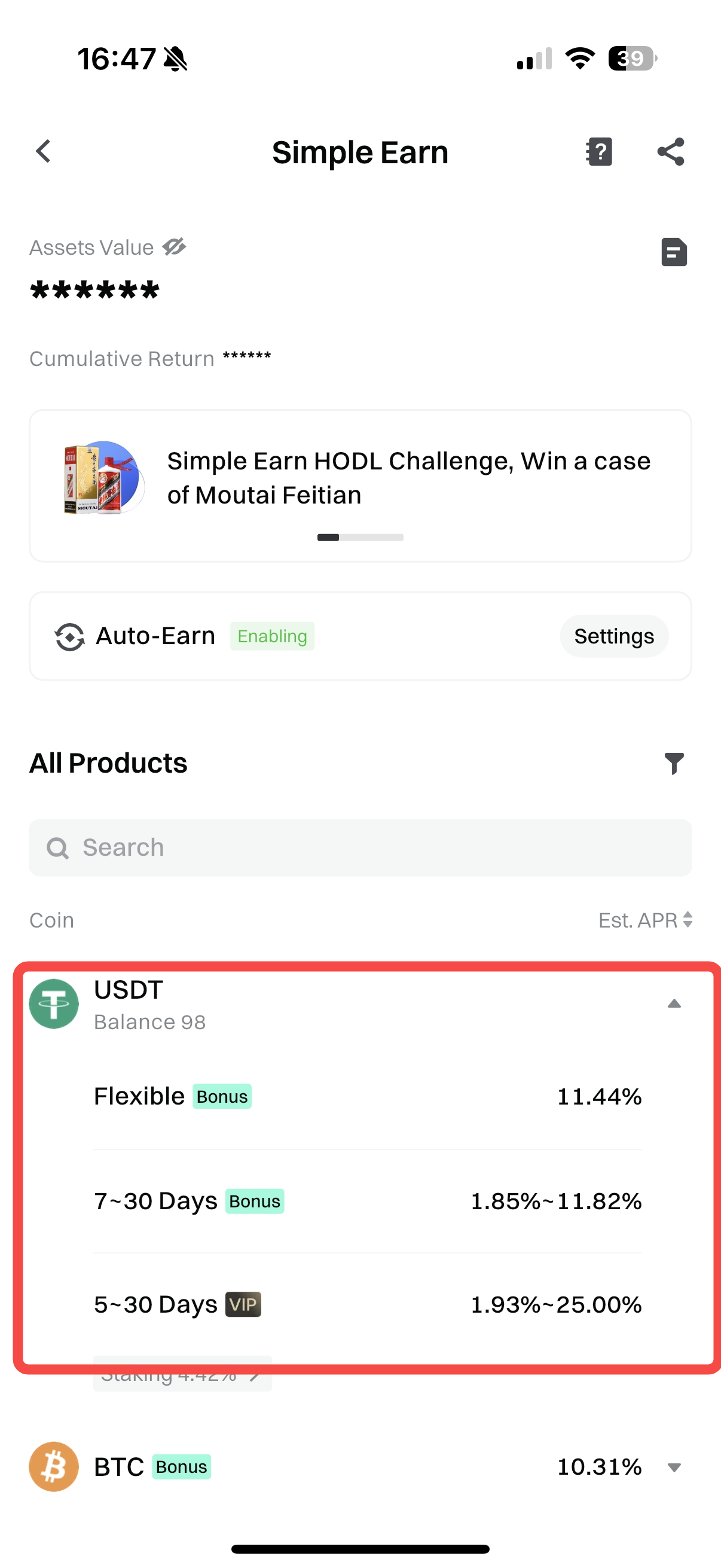
Task: Tap the share icon
Action: coord(671,151)
